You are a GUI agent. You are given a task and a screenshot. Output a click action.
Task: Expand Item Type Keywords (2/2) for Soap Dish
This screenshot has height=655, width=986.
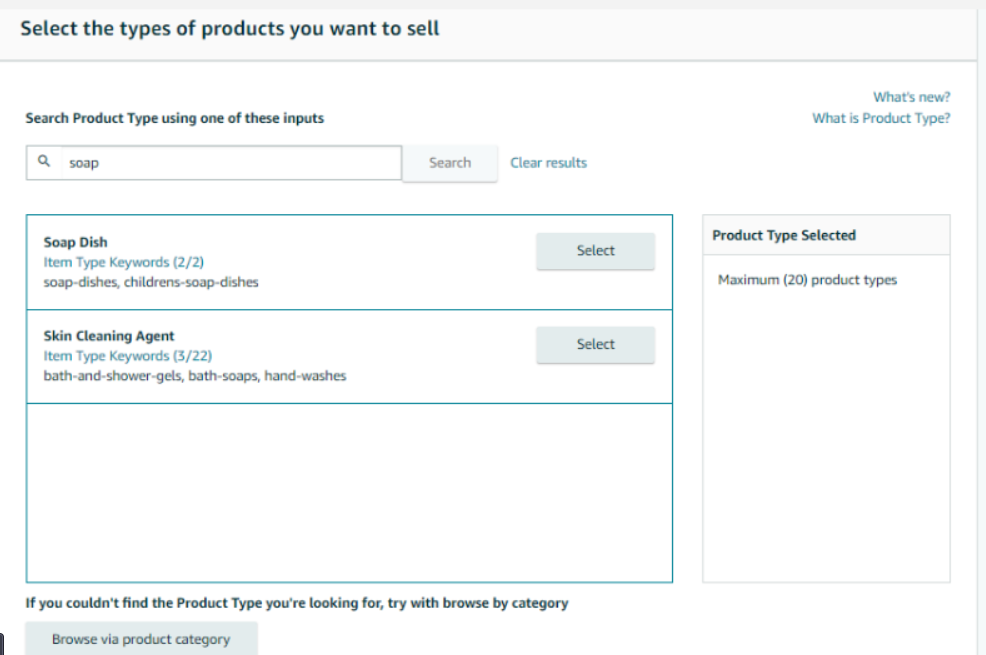(x=106, y=262)
